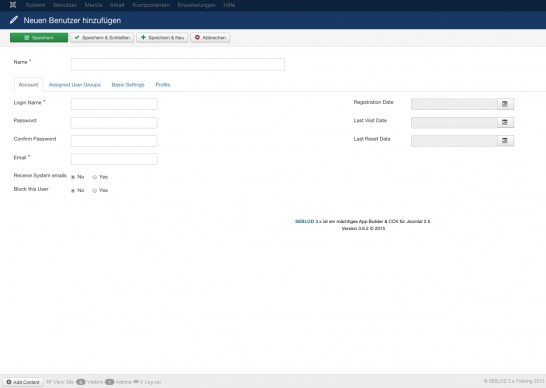Open the Registration Date calendar picker

[505, 104]
